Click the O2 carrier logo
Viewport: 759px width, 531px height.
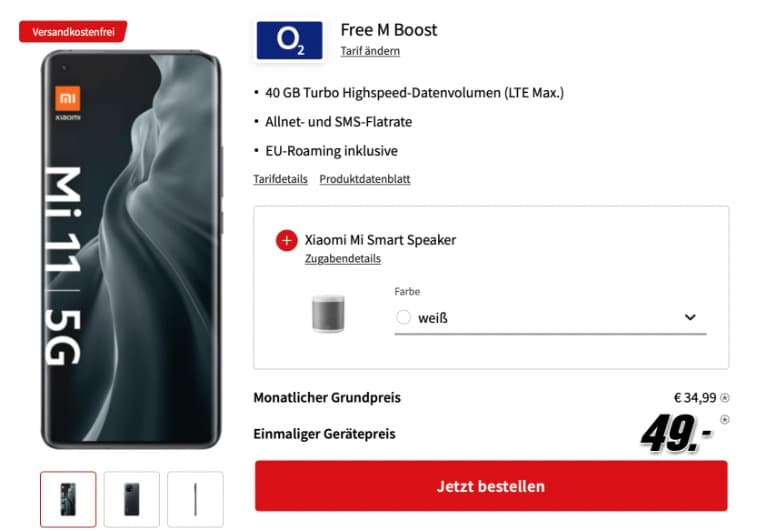[x=289, y=40]
